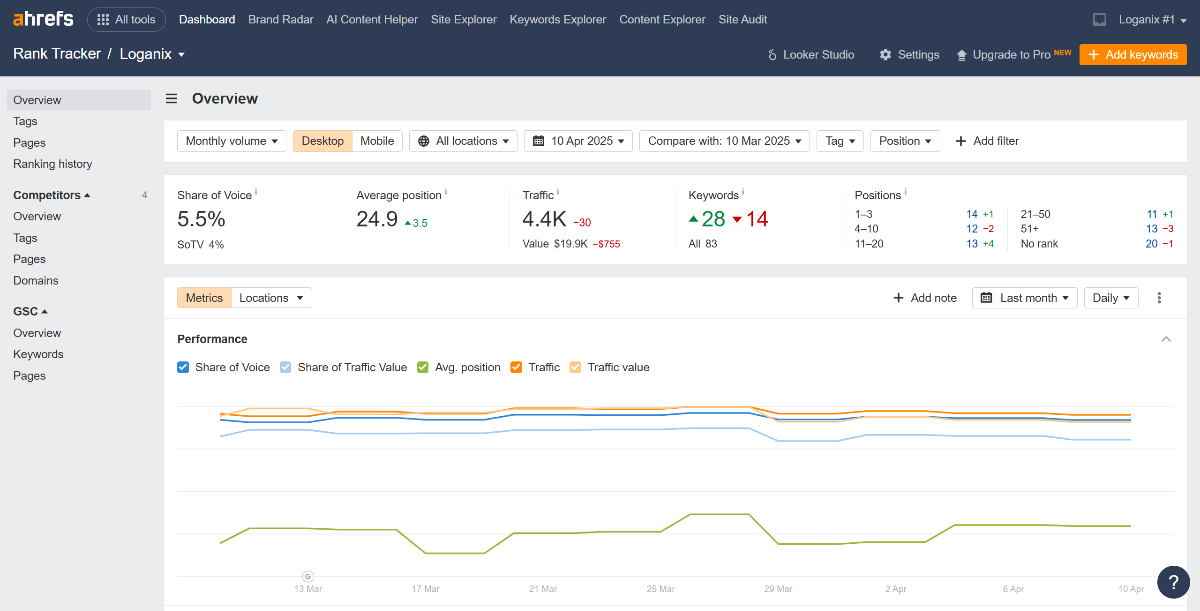The height and width of the screenshot is (611, 1200).
Task: Open Domains under Competitors
Action: pyautogui.click(x=36, y=281)
